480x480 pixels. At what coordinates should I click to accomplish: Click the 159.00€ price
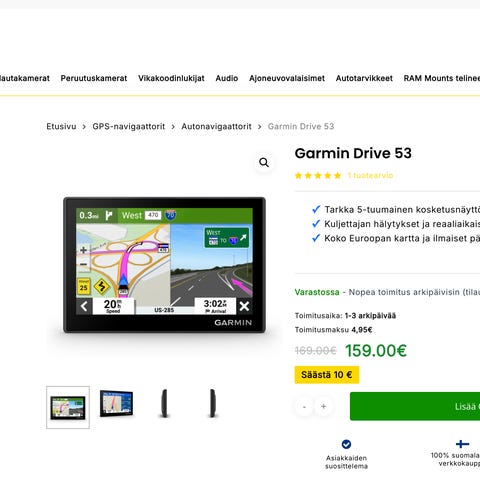click(x=376, y=351)
